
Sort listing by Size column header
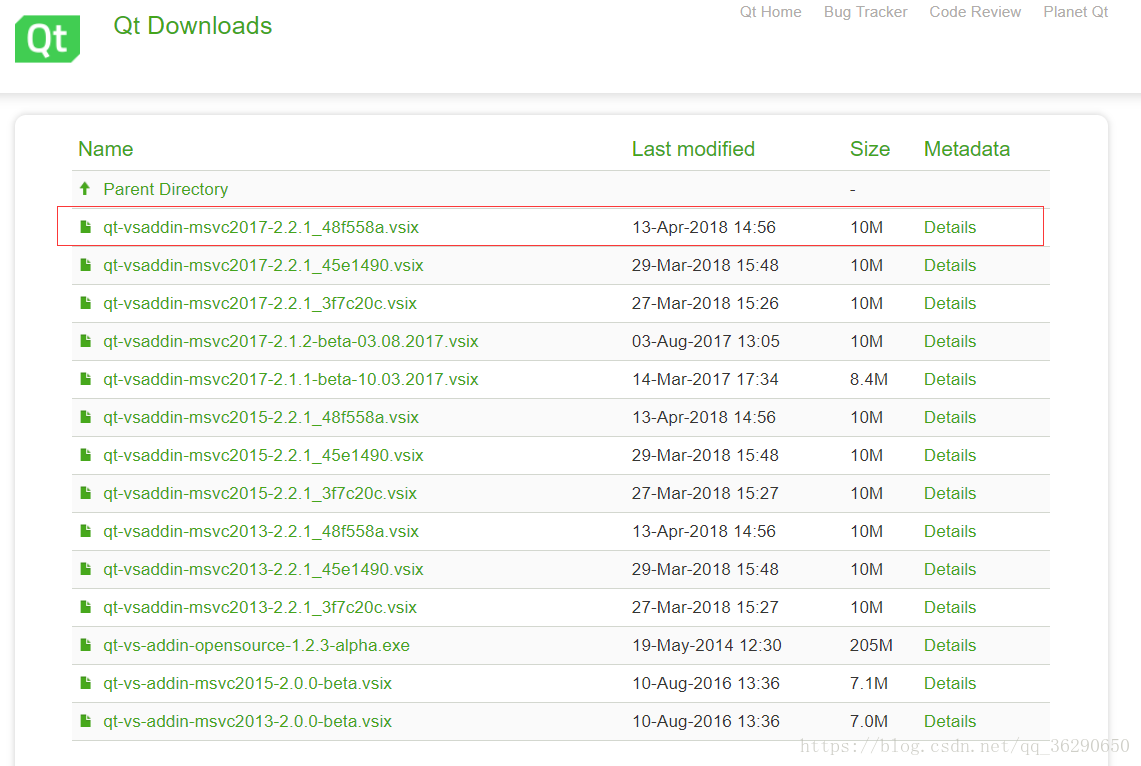870,149
